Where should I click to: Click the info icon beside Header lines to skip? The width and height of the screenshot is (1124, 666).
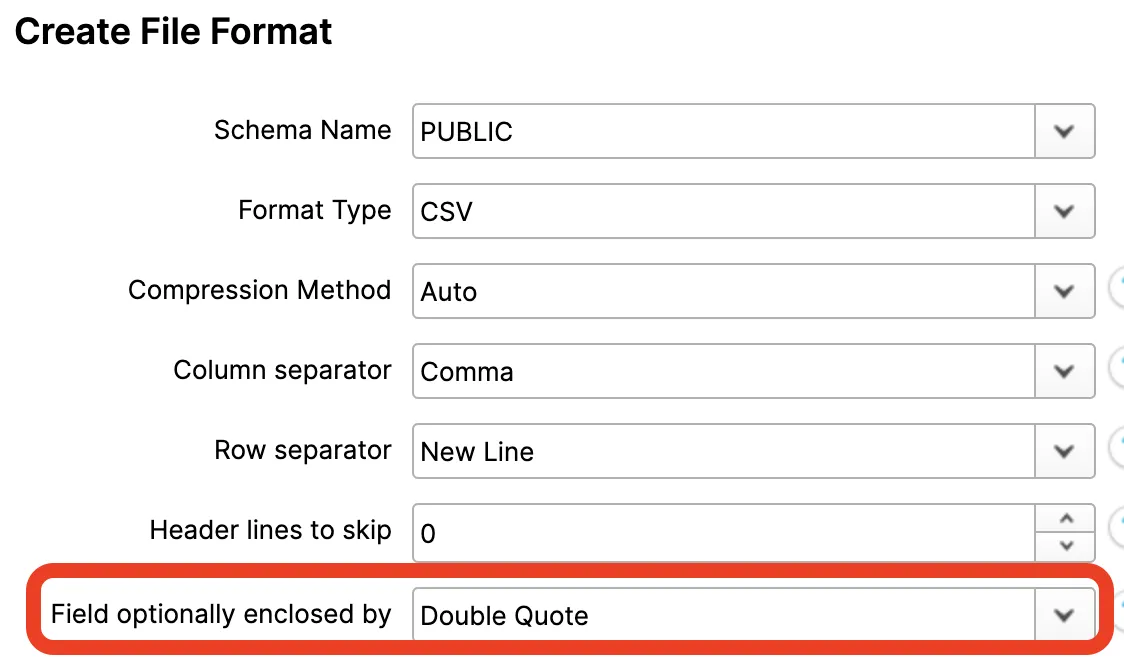[x=1118, y=531]
